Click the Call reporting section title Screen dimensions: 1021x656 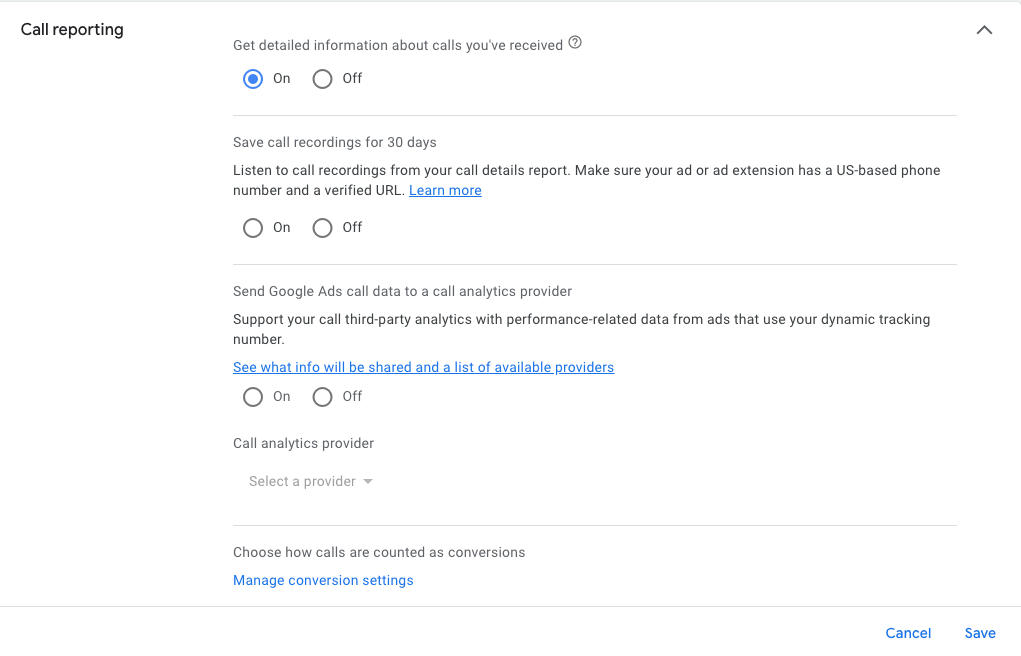click(72, 29)
